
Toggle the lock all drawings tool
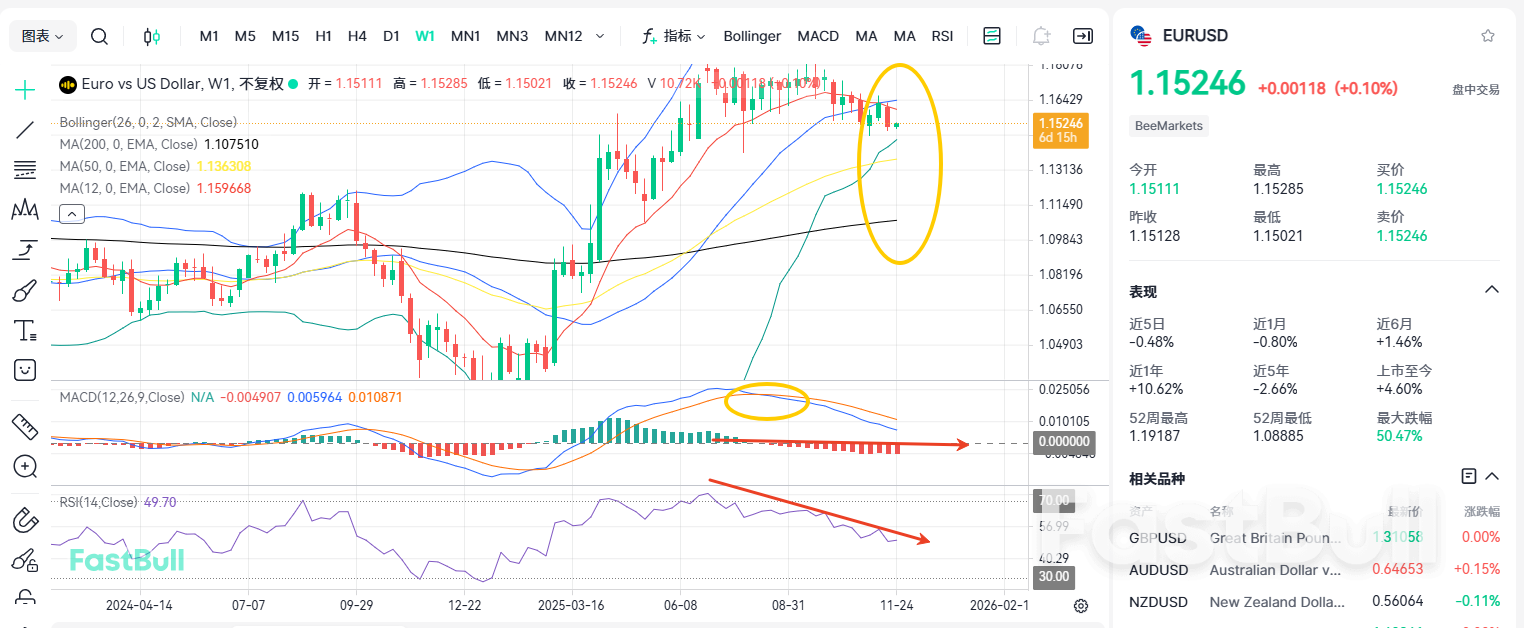24,596
